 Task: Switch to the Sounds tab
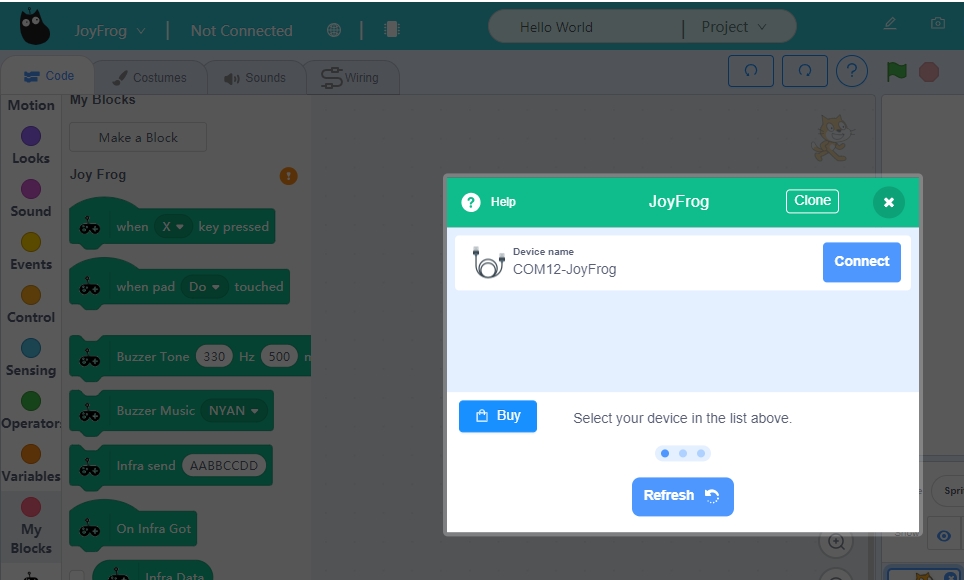pos(254,78)
